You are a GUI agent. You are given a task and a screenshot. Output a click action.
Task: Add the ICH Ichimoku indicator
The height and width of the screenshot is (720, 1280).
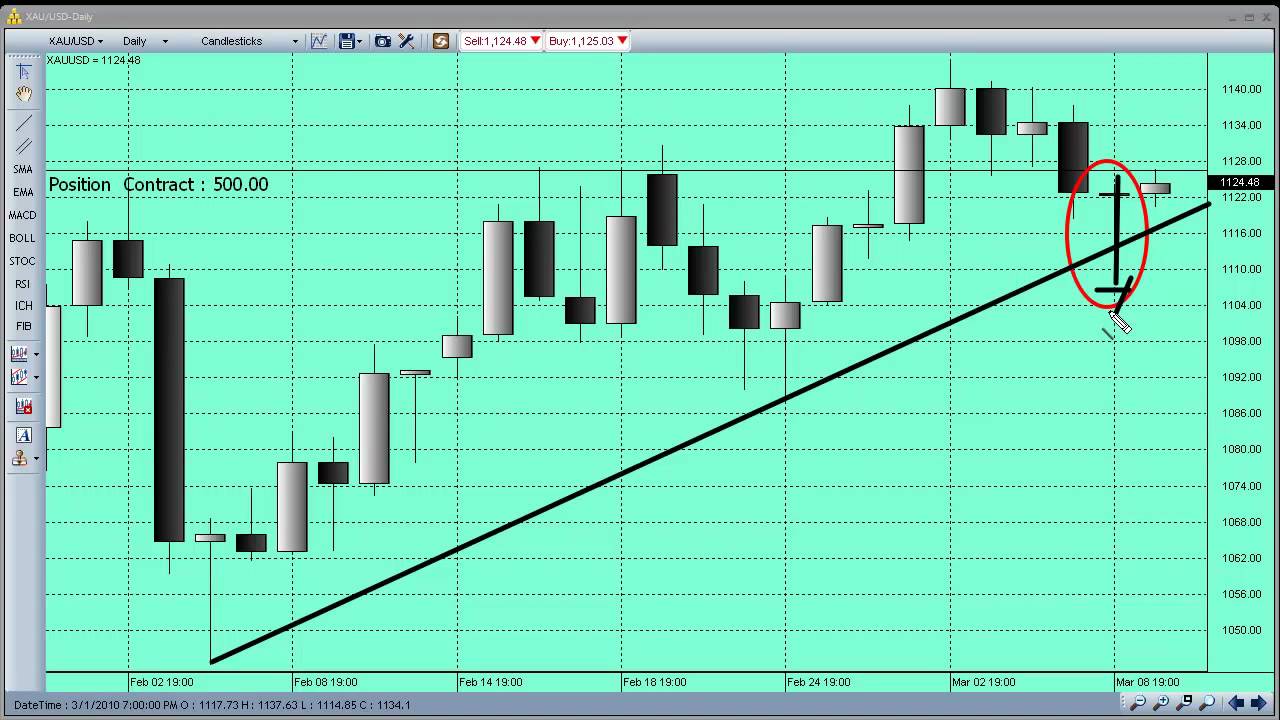tap(23, 306)
